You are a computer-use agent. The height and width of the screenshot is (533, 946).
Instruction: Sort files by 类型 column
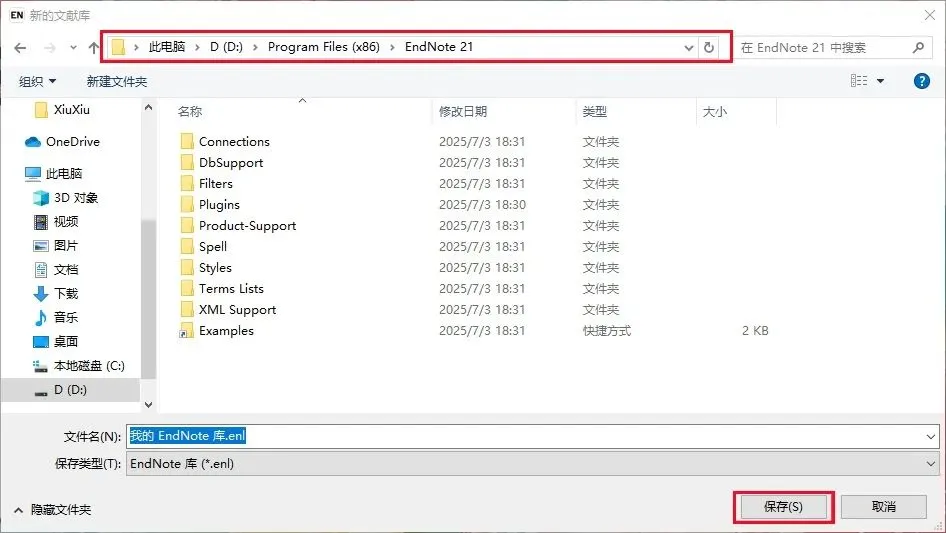coord(595,111)
